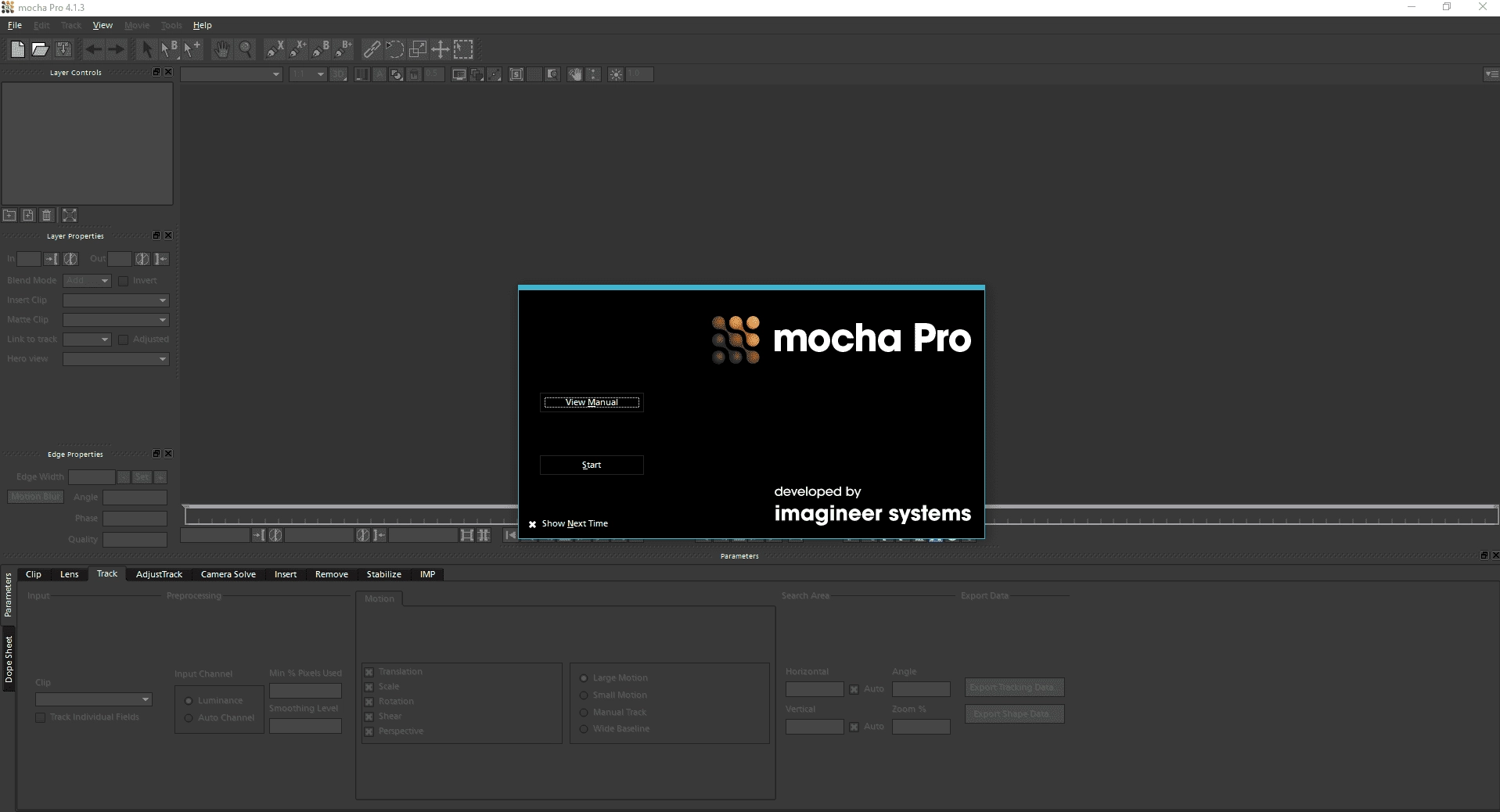Viewport: 1500px width, 812px height.
Task: Click Export Tracking Data button
Action: pyautogui.click(x=1014, y=688)
